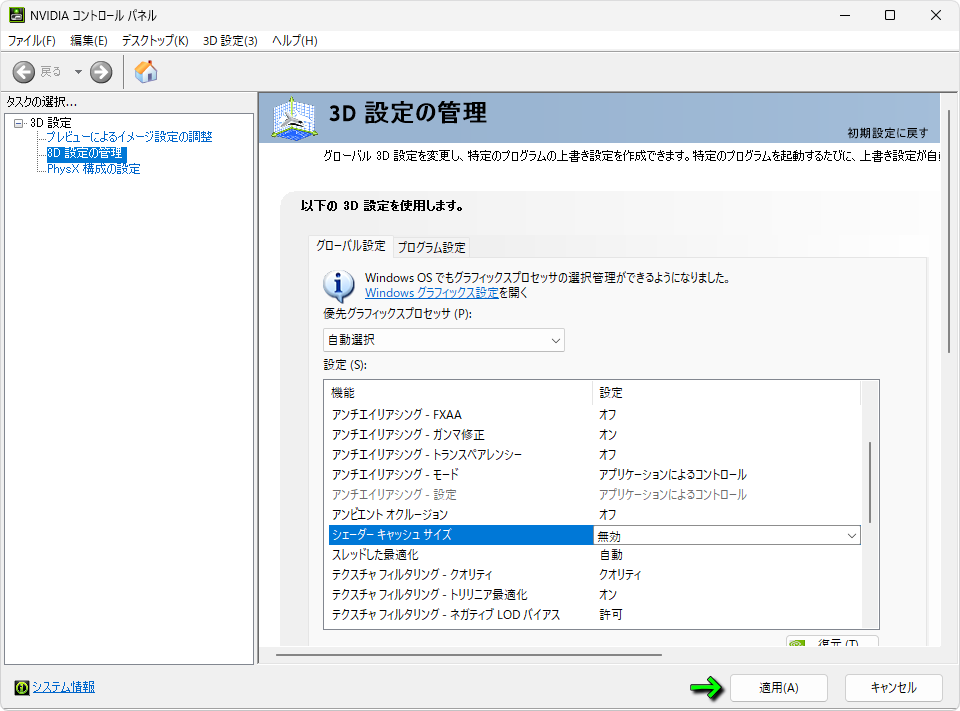Screen dimensions: 960x711
Task: Click the settings list vertical scrollbar thumb
Action: pyautogui.click(x=869, y=483)
